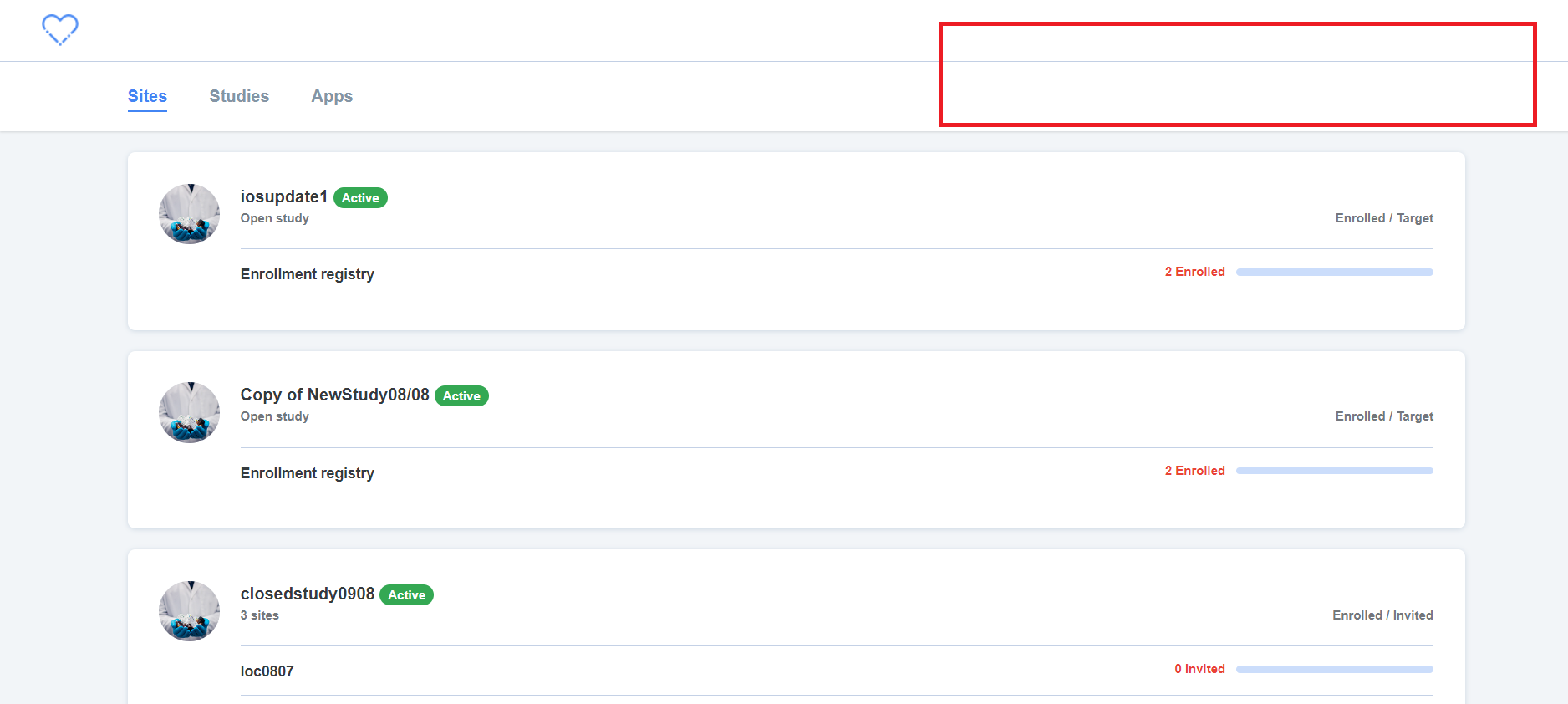
Task: Click the heart-shaped app logo
Action: [x=59, y=29]
